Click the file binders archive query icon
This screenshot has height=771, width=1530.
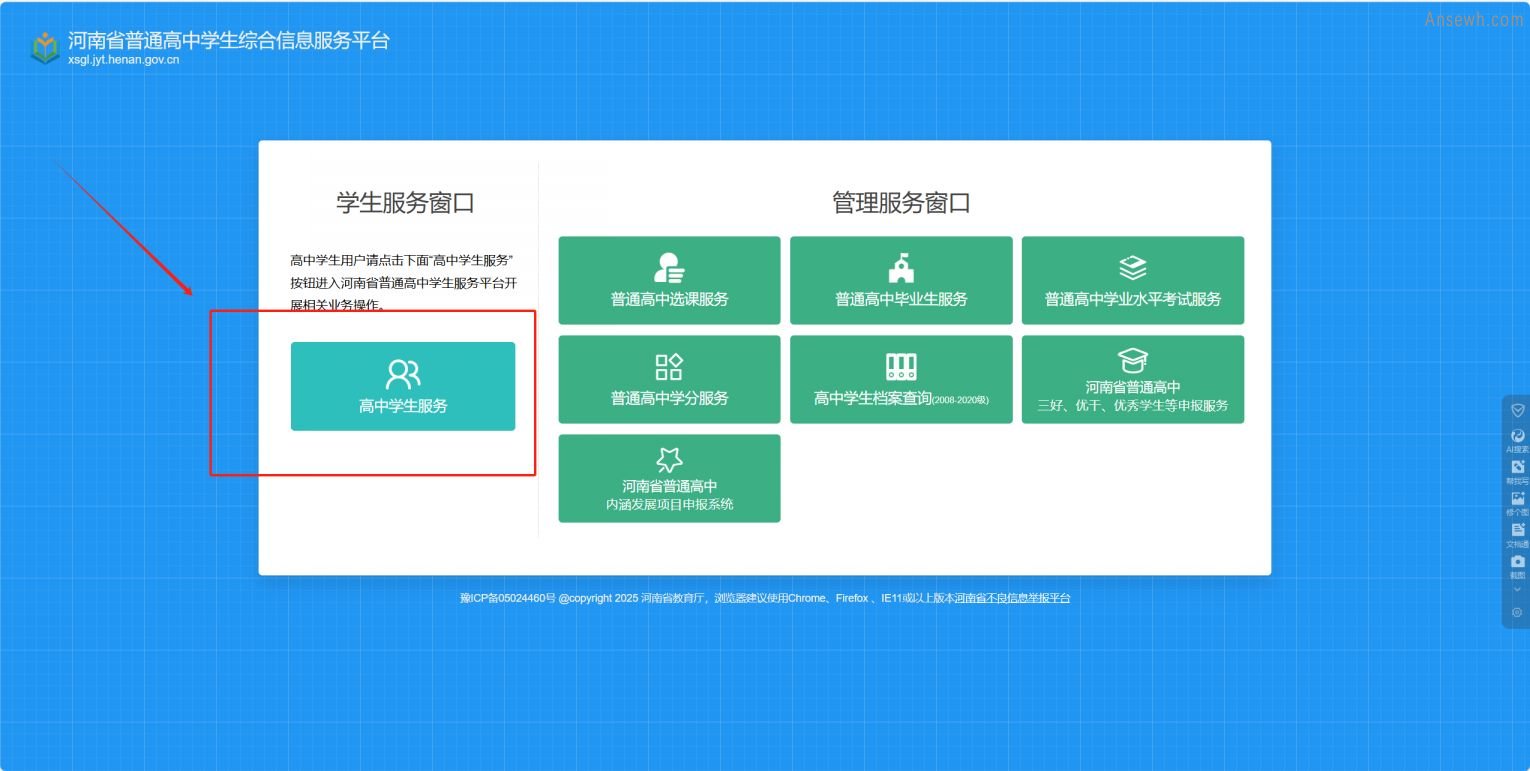point(901,366)
